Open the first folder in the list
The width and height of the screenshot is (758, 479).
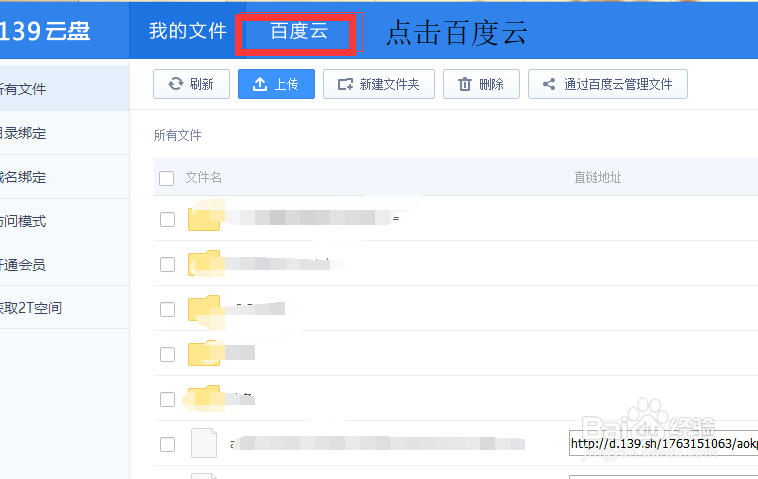click(x=204, y=218)
